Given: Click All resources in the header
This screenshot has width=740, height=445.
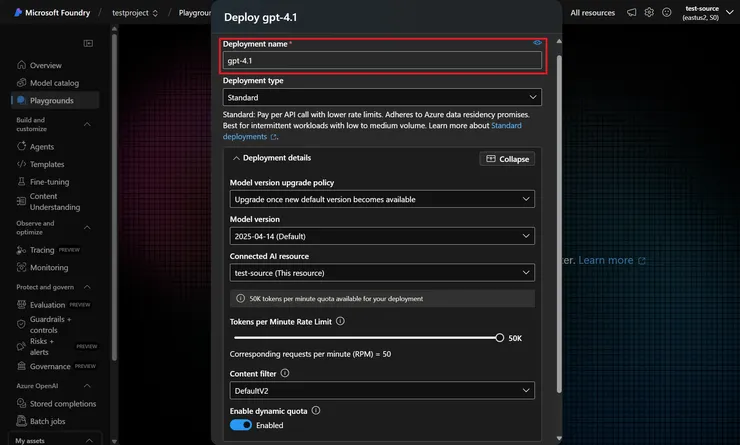Looking at the screenshot, I should point(592,13).
